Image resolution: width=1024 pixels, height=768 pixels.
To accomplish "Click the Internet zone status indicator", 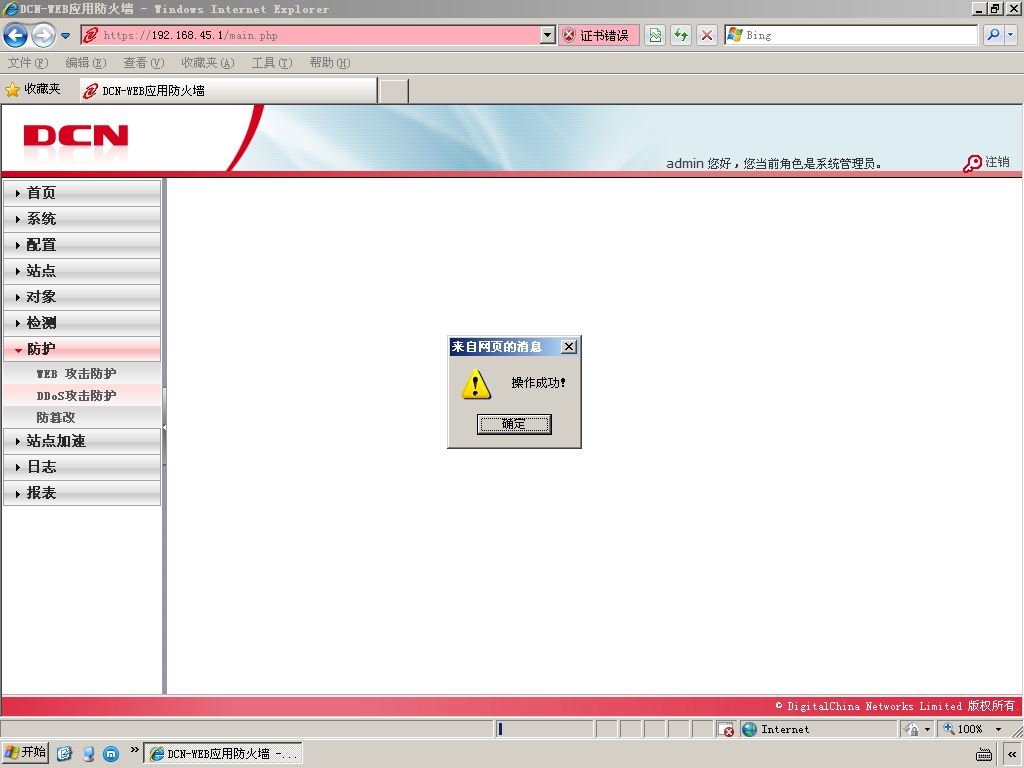I will [818, 729].
